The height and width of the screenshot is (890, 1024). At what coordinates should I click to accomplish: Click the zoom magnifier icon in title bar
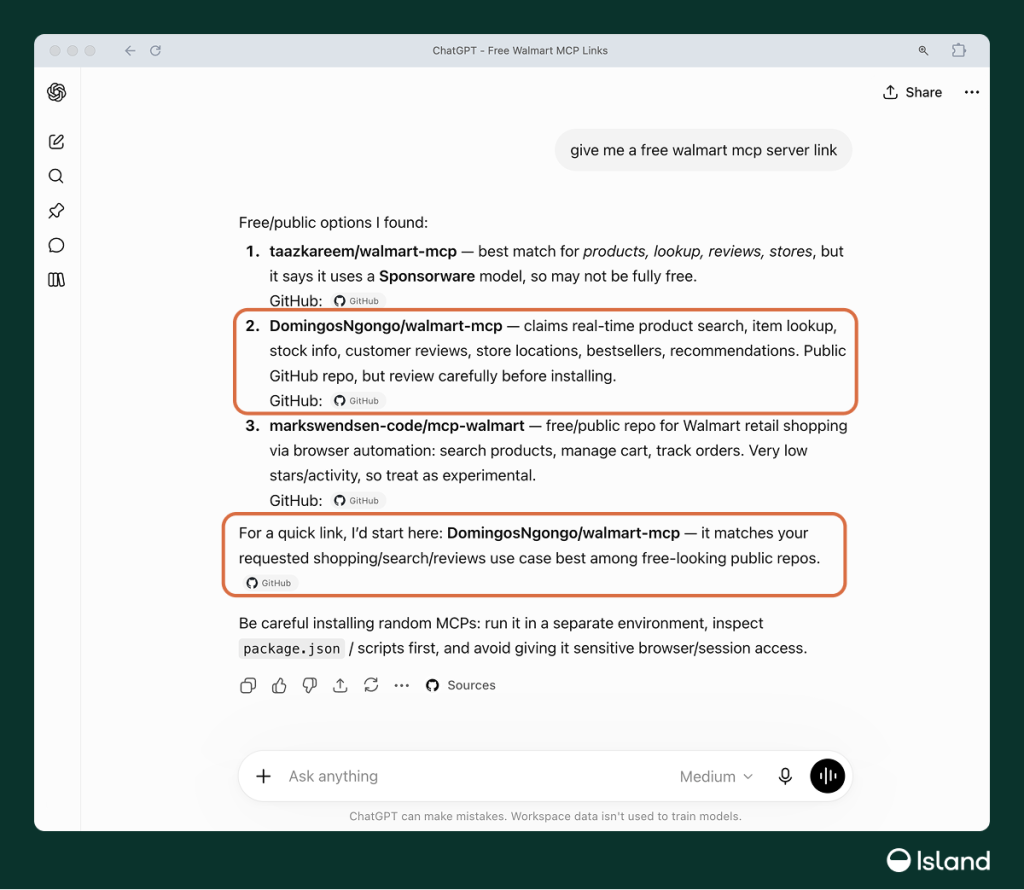click(x=923, y=50)
